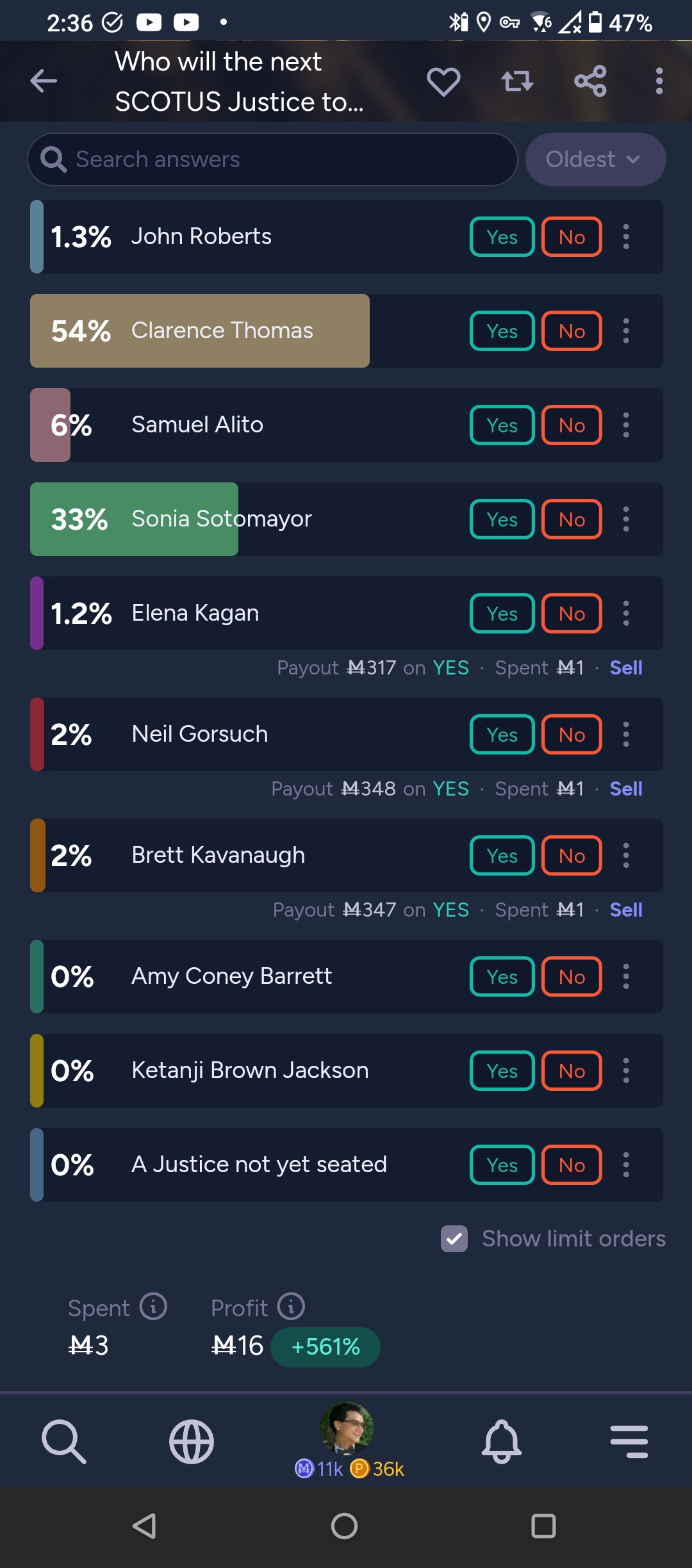This screenshot has width=692, height=1568.
Task: Open header three-dot overflow menu
Action: (x=659, y=81)
